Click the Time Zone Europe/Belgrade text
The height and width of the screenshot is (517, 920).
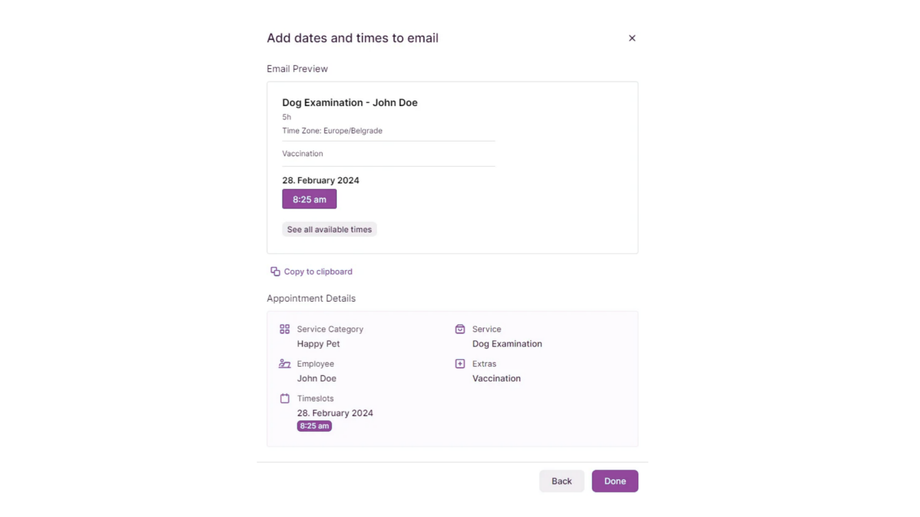pyautogui.click(x=332, y=131)
